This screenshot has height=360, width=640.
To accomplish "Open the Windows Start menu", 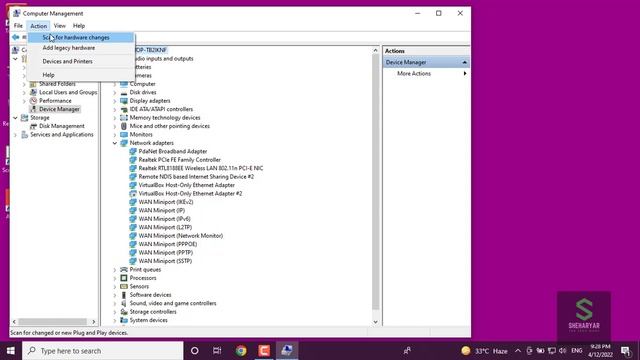I will pos(11,351).
